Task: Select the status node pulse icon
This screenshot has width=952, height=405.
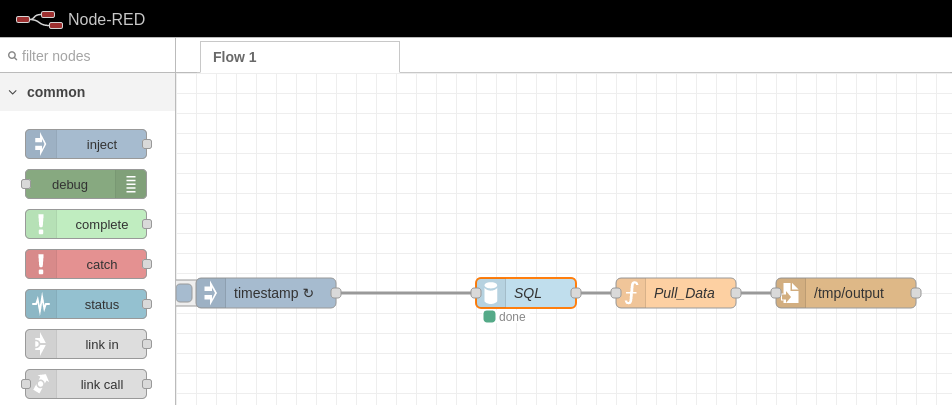Action: pos(41,304)
